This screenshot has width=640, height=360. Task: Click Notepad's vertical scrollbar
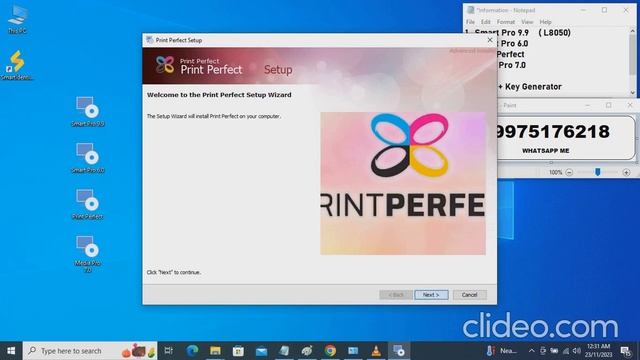633,61
